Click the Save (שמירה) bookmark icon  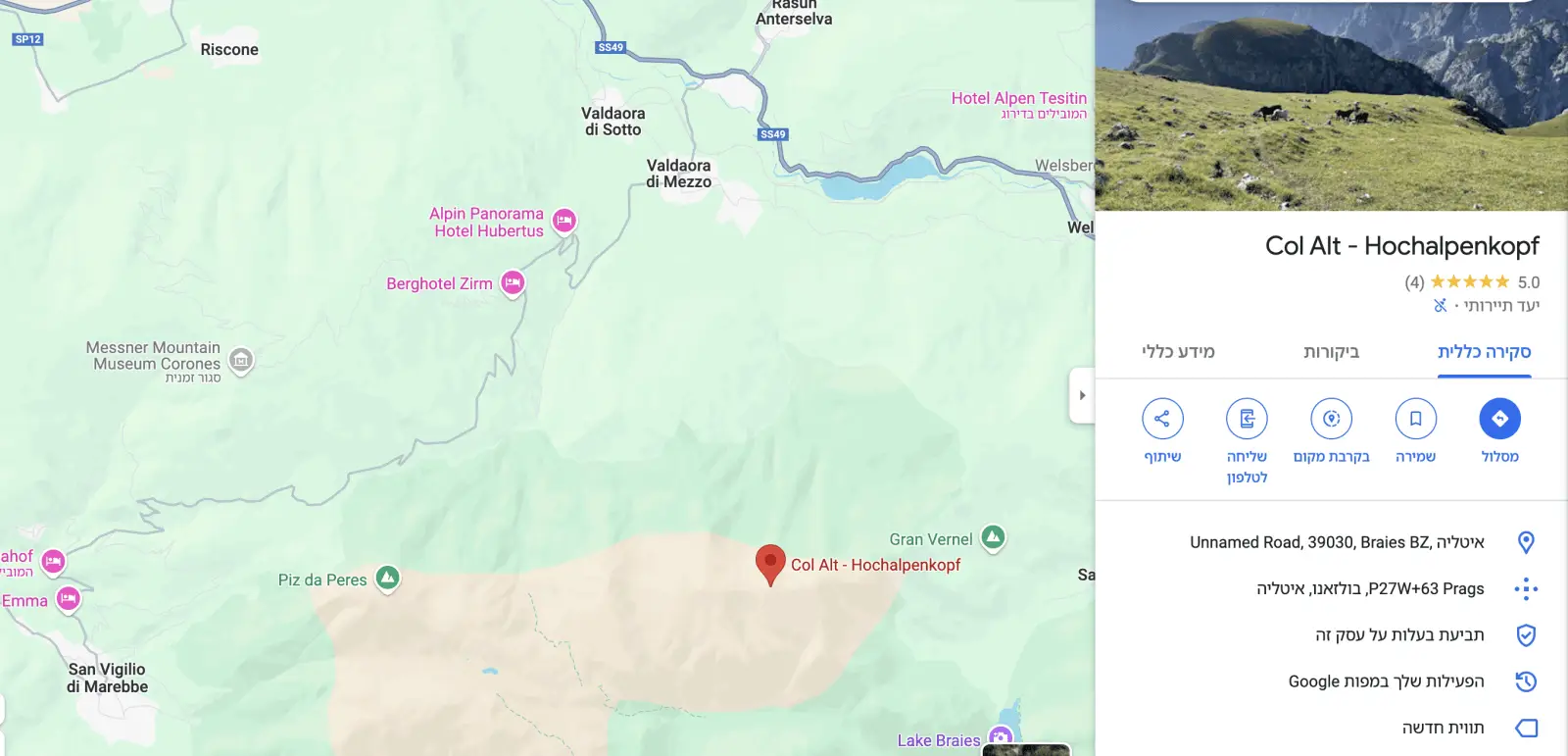(1415, 419)
